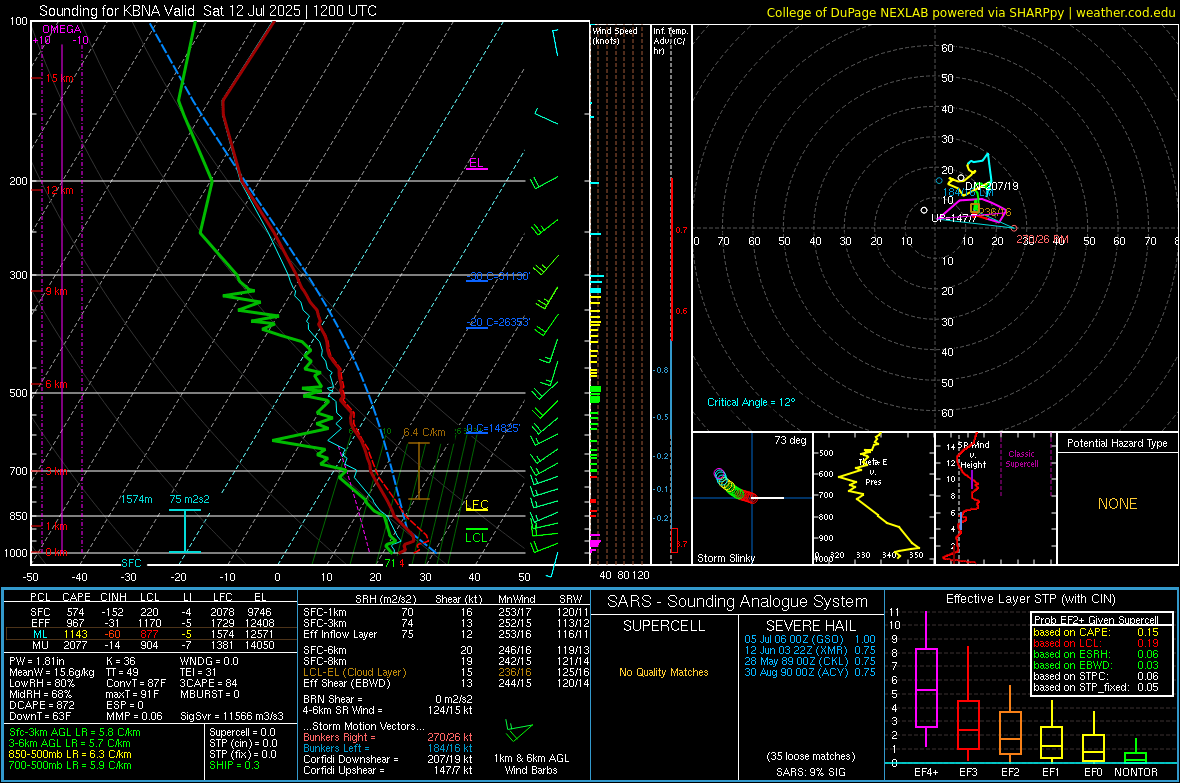This screenshot has height=783, width=1180.
Task: Click the 'Wind Speed (knots)' panel header
Action: (x=615, y=35)
